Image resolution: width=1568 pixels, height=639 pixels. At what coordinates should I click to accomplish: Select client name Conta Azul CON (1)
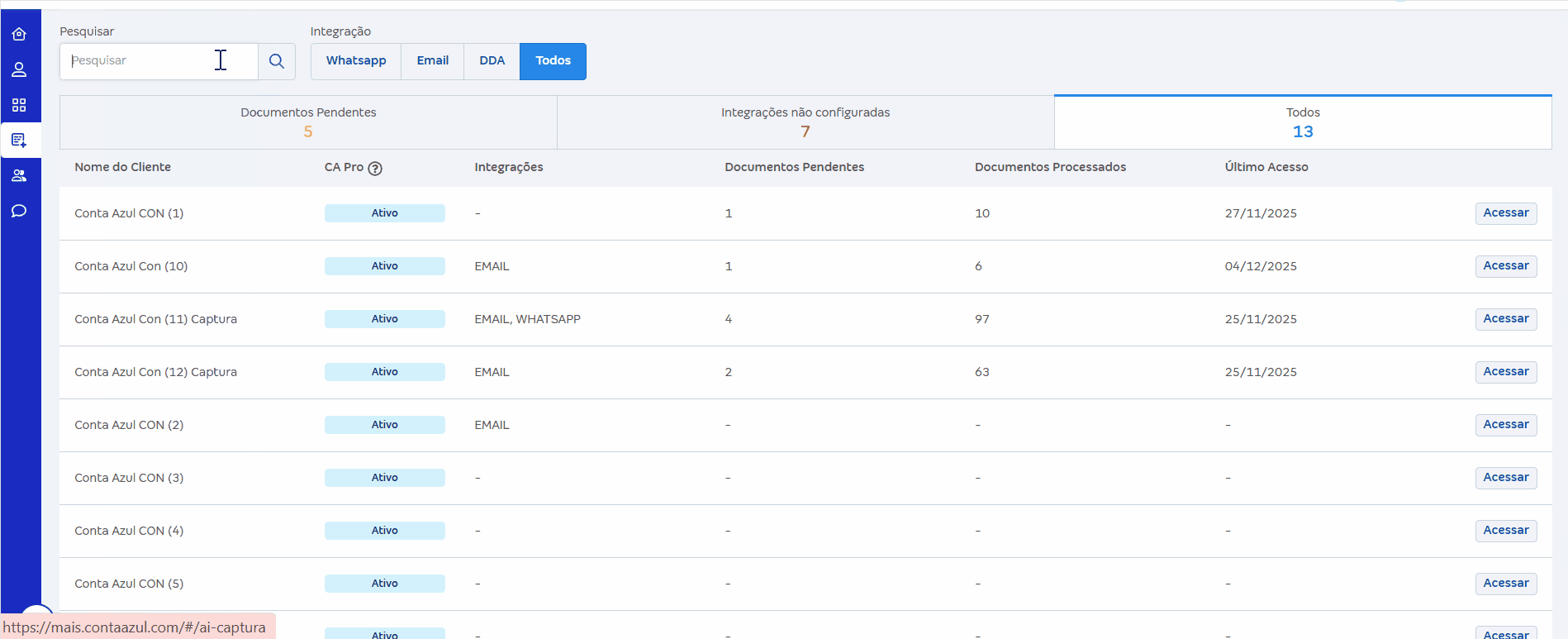click(129, 213)
